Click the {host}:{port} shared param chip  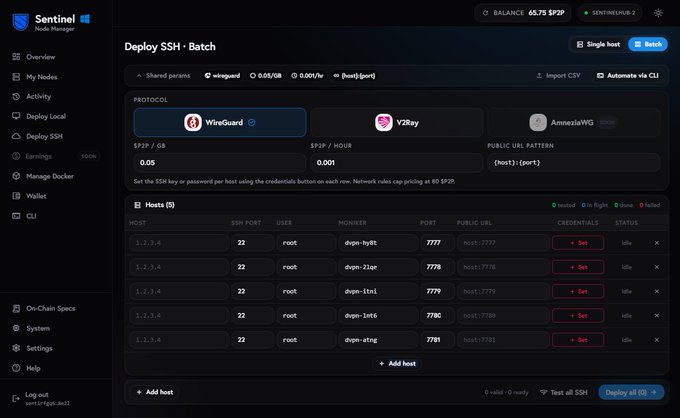point(354,75)
